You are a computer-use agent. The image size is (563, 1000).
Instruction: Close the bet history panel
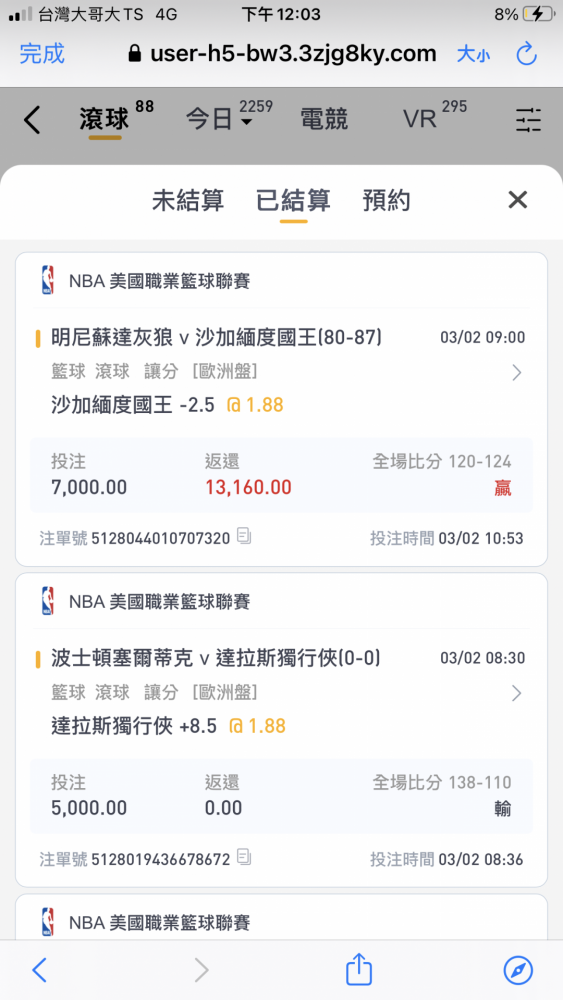518,200
